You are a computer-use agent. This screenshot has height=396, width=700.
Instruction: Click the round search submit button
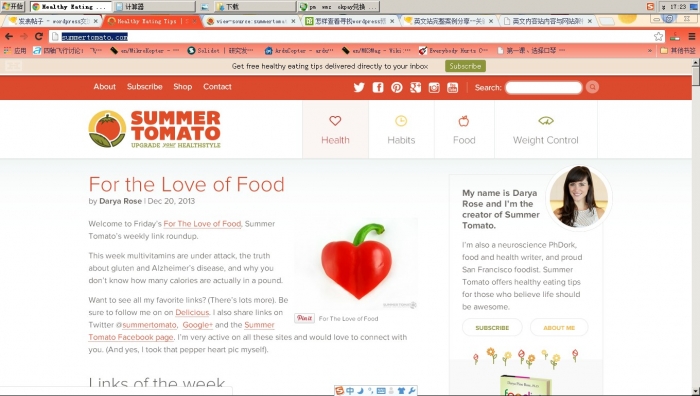pos(592,87)
